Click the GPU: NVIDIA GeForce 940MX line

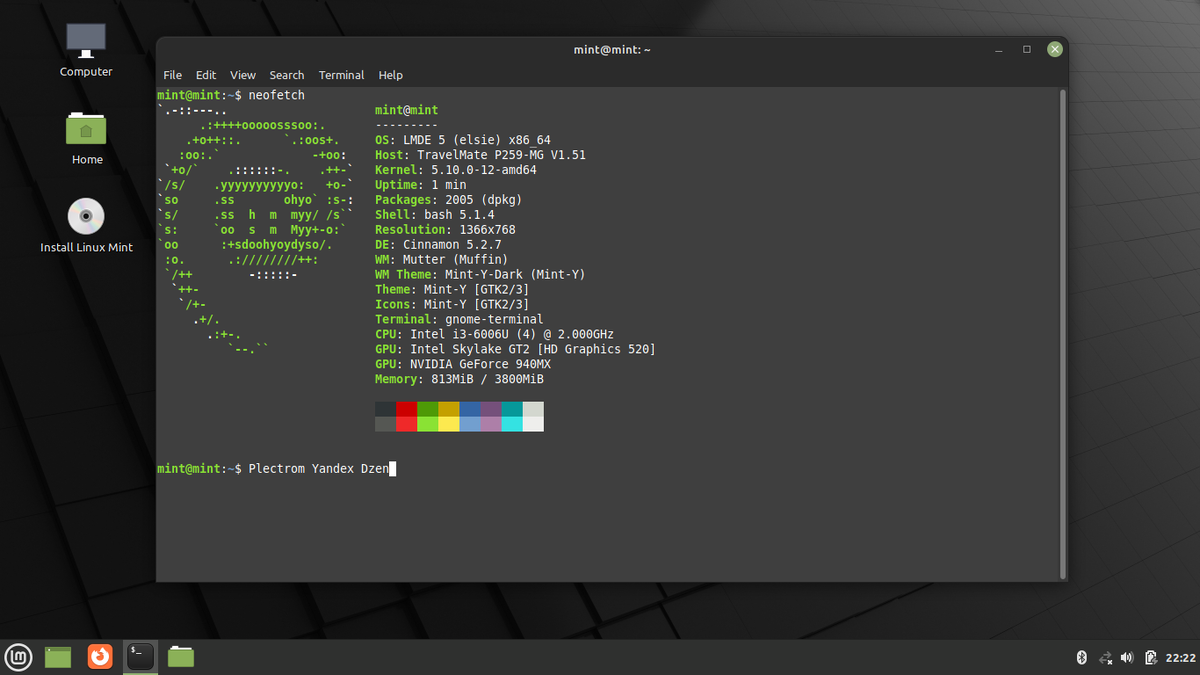[x=463, y=365]
